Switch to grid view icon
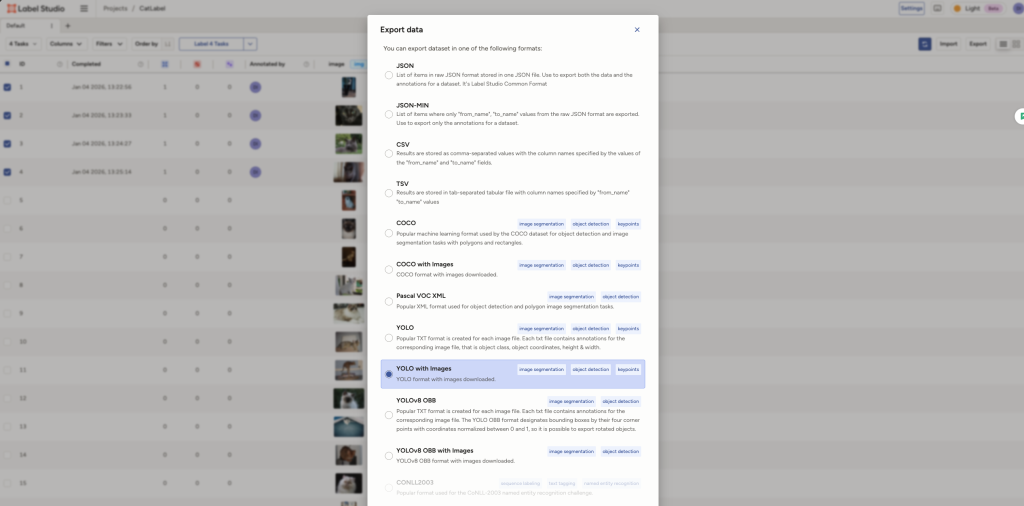Viewport: 1024px width, 506px height. pyautogui.click(x=1017, y=44)
